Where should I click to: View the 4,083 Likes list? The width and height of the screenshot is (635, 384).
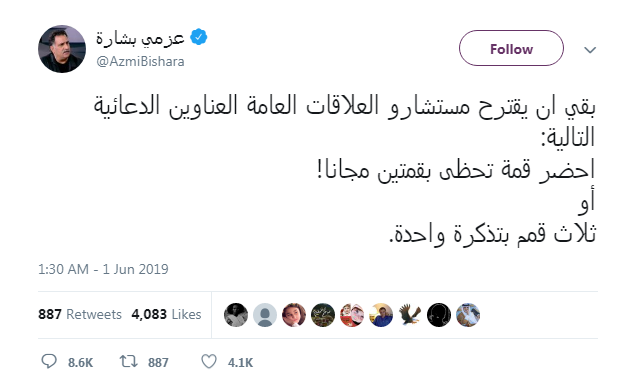[x=166, y=314]
